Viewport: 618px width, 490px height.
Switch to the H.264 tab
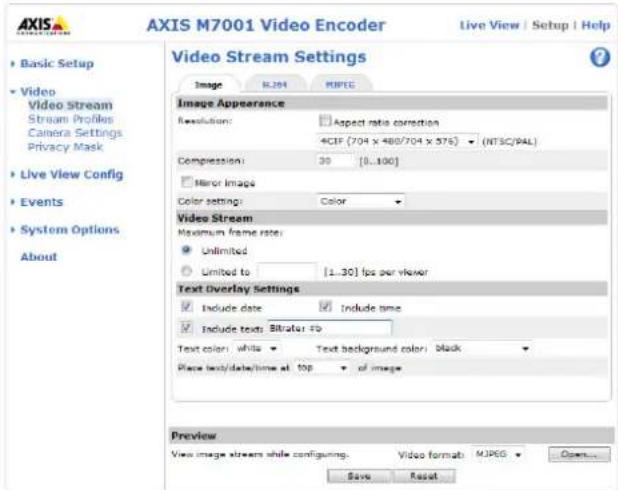[275, 84]
